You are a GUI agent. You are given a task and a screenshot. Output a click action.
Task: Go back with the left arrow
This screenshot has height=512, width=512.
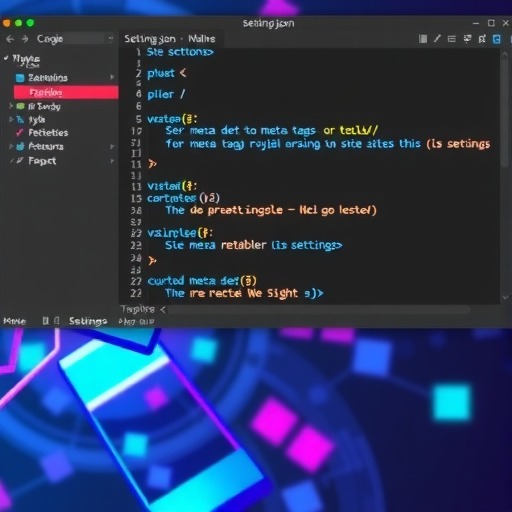point(10,39)
